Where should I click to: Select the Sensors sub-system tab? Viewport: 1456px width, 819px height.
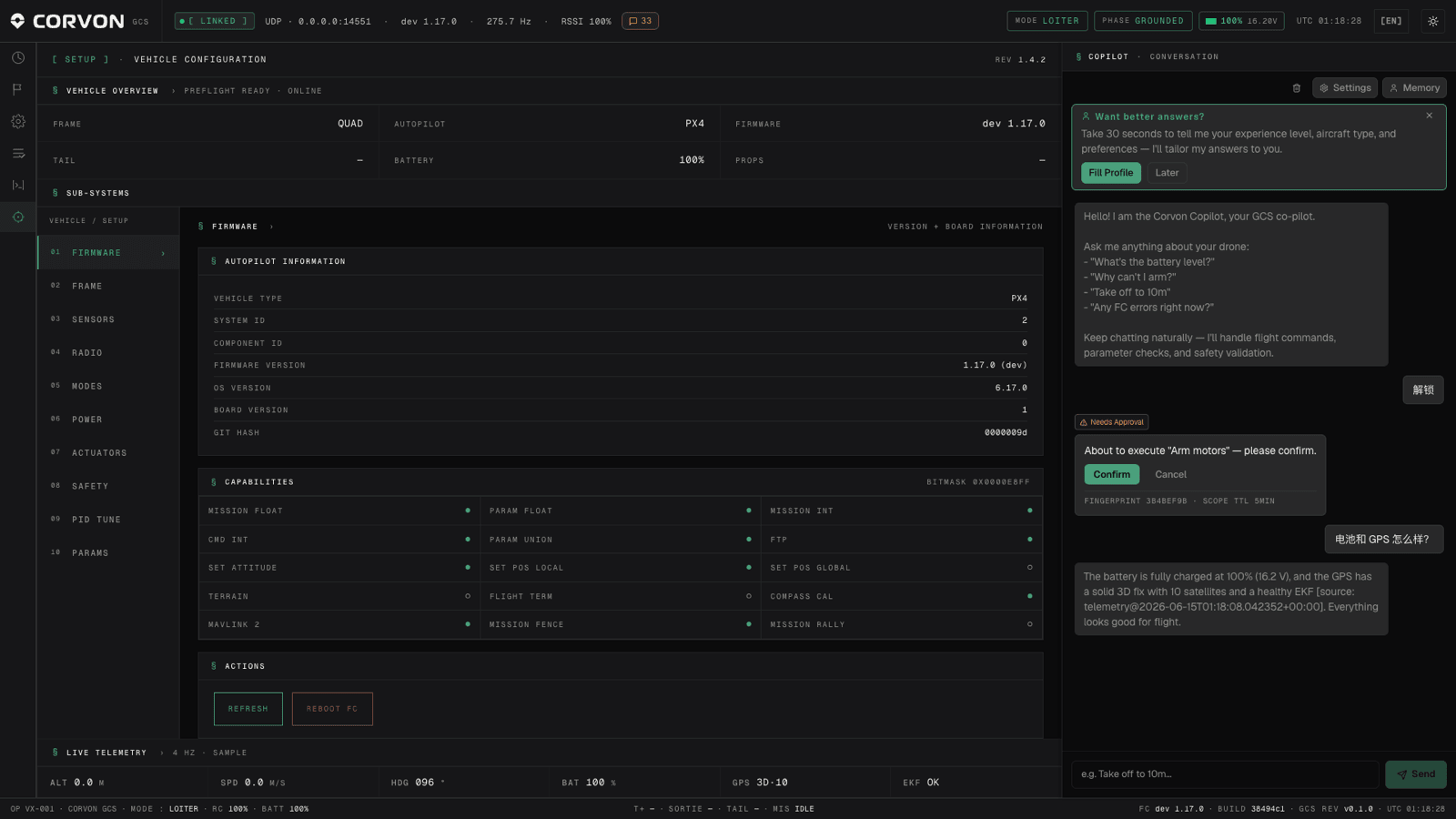coord(108,319)
